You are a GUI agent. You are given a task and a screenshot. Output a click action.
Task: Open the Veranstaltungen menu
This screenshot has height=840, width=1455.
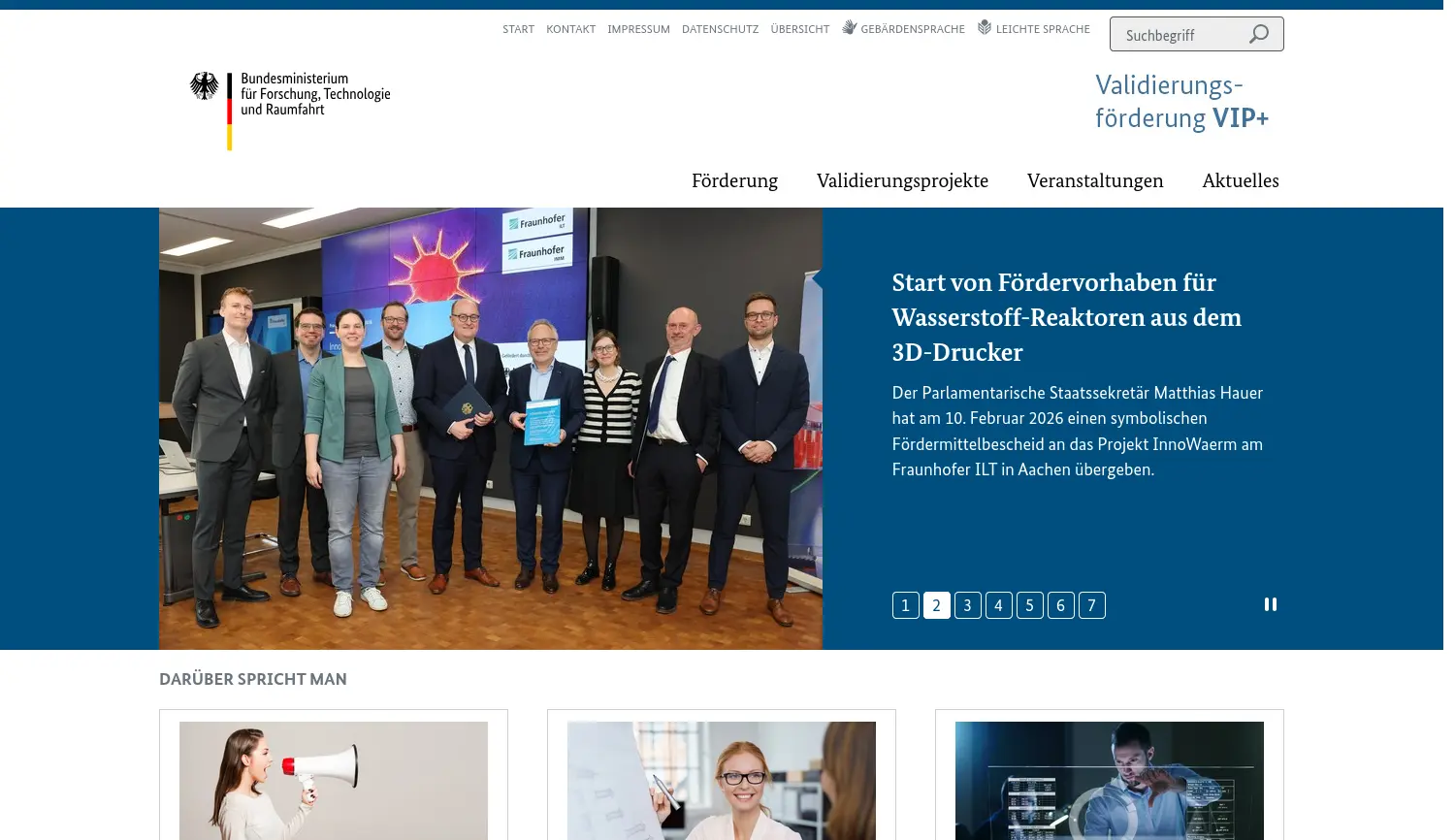1095,180
